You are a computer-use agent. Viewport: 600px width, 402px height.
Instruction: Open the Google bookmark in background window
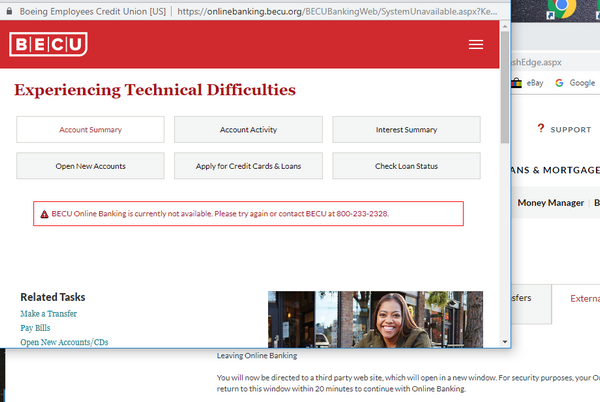pyautogui.click(x=575, y=83)
